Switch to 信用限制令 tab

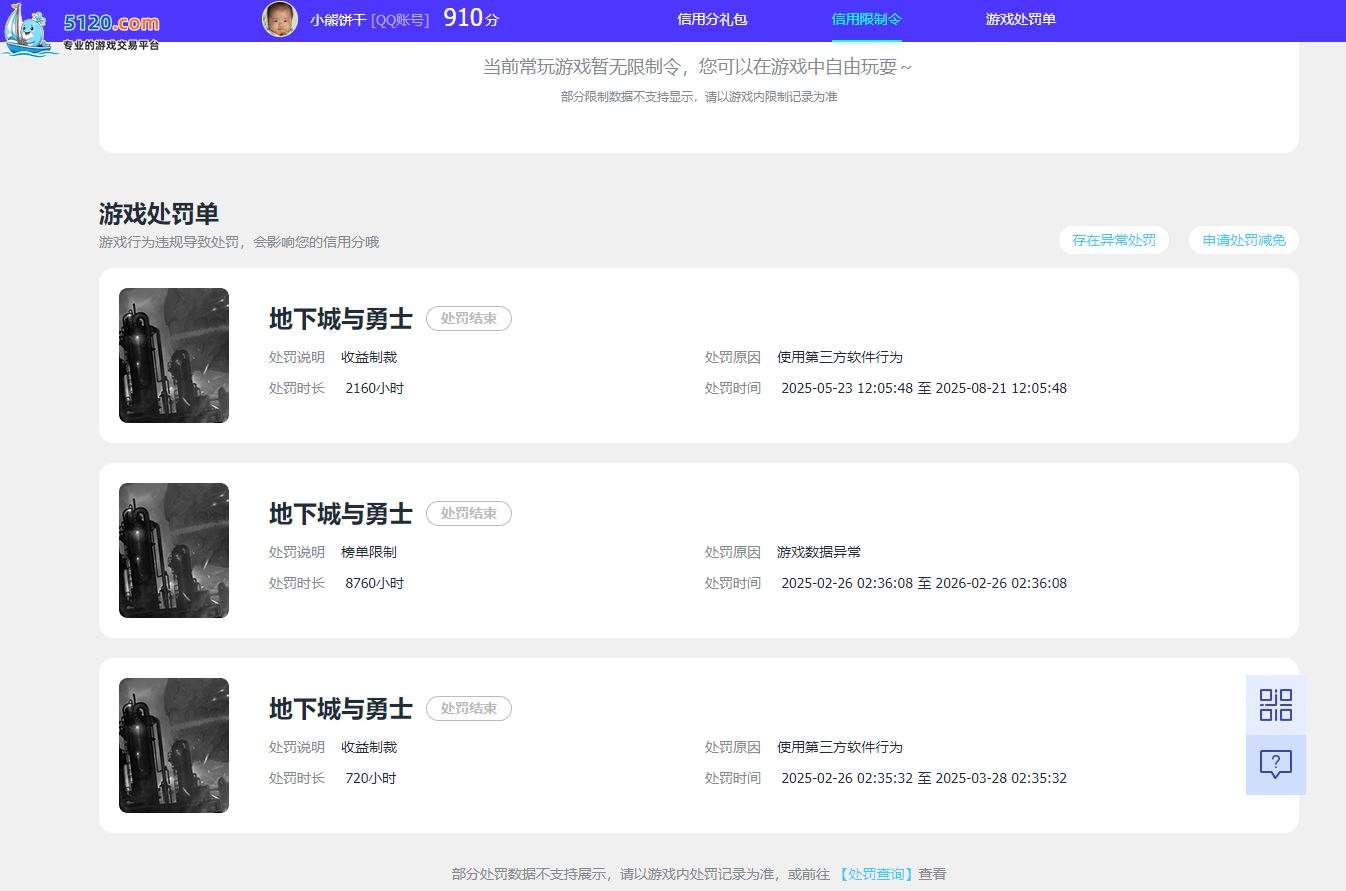pos(866,19)
